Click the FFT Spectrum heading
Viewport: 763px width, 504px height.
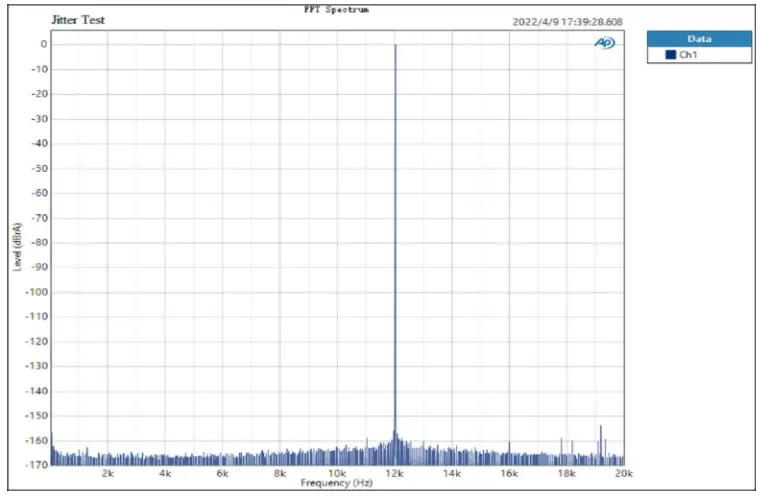pyautogui.click(x=336, y=9)
